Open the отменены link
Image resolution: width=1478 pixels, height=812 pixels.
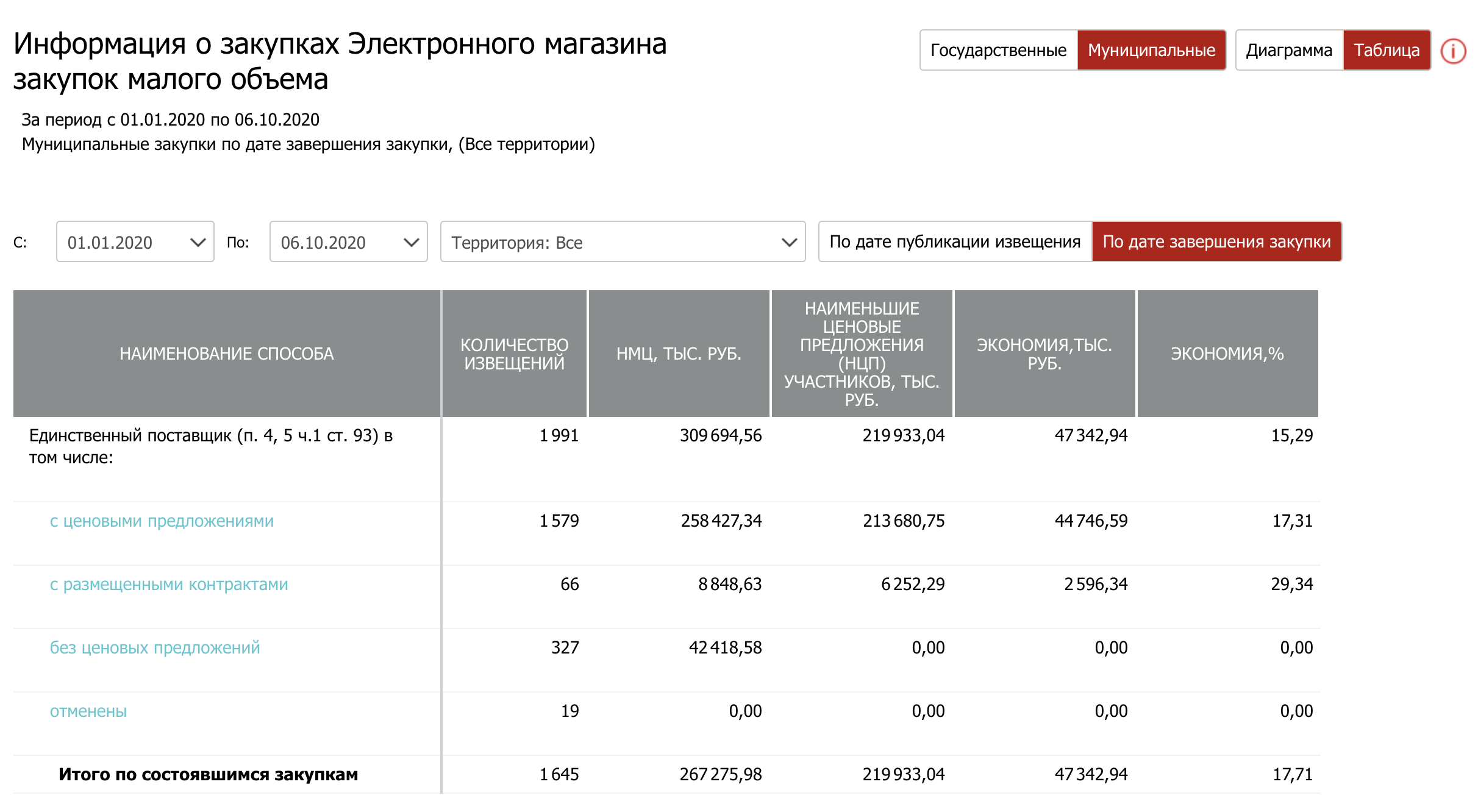[88, 711]
